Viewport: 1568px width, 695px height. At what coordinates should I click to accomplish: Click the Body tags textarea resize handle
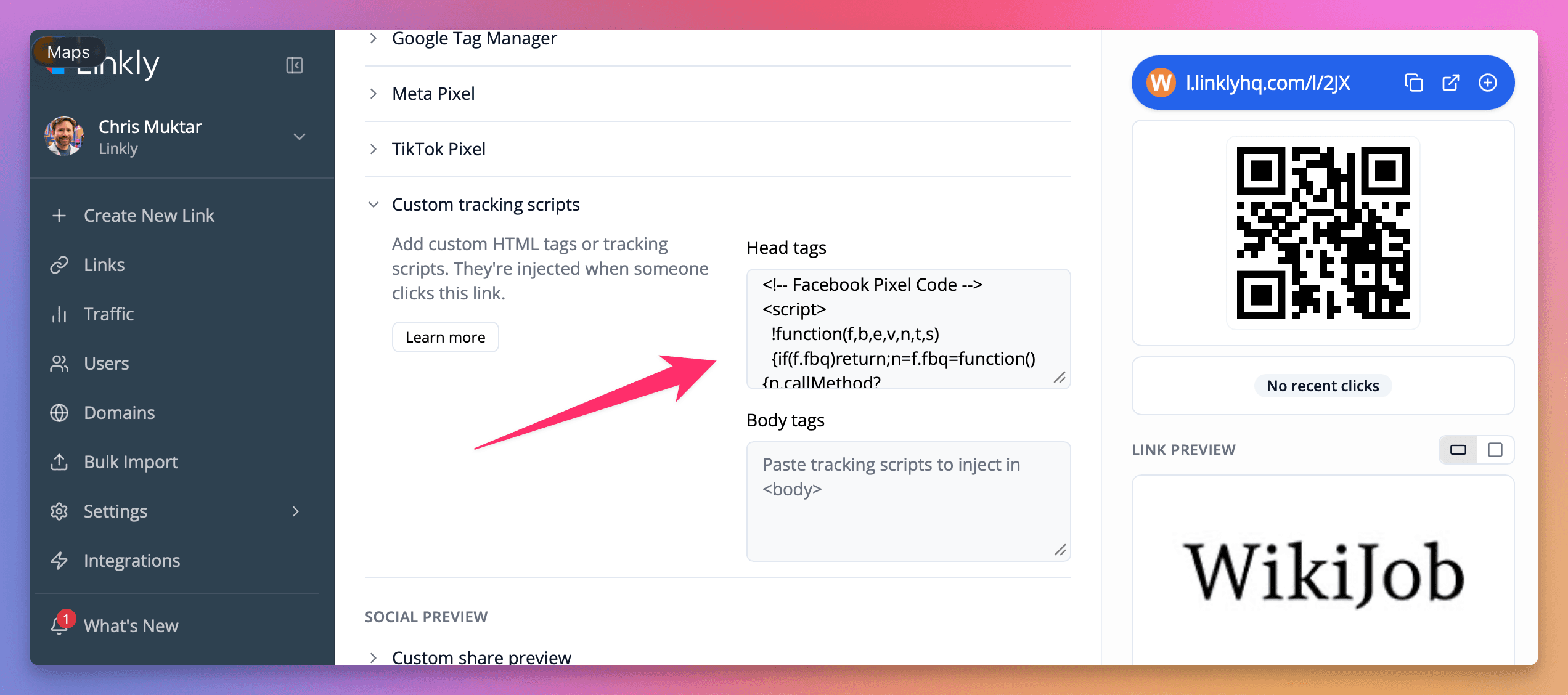point(1060,550)
